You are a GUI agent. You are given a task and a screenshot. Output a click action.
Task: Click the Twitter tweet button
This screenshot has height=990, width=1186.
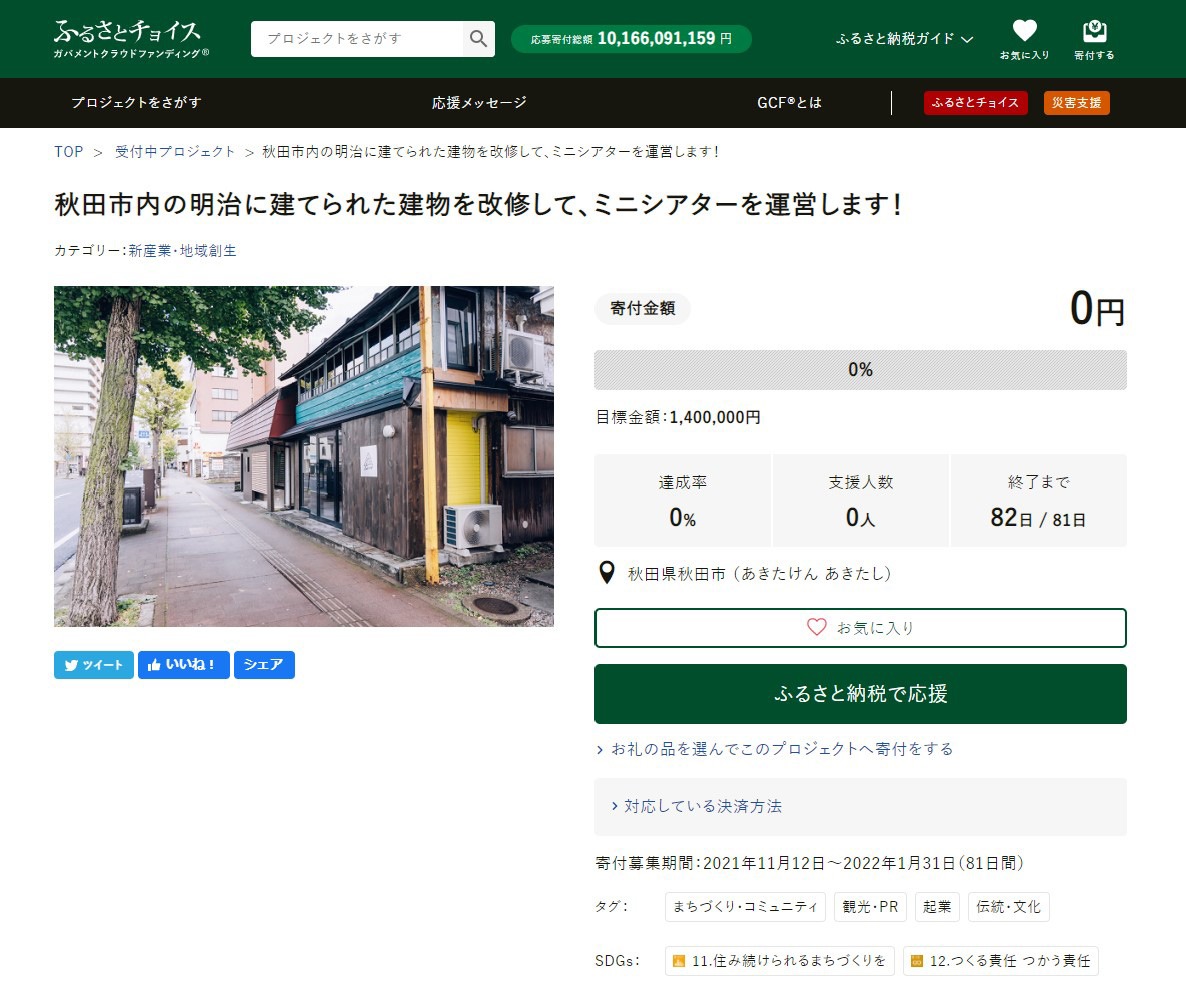pyautogui.click(x=94, y=665)
